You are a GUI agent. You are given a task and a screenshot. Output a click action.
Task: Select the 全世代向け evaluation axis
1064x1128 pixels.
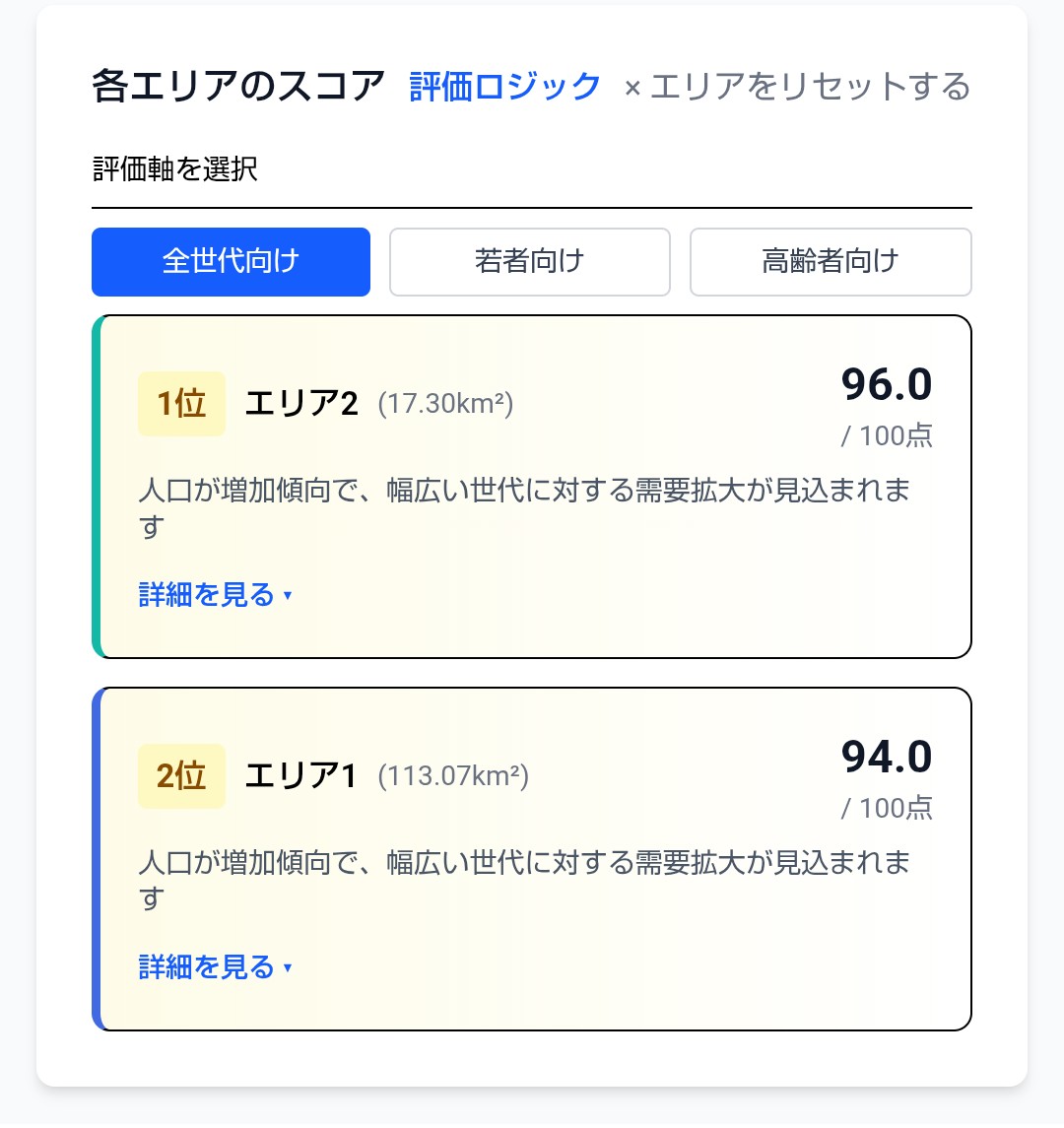(231, 262)
